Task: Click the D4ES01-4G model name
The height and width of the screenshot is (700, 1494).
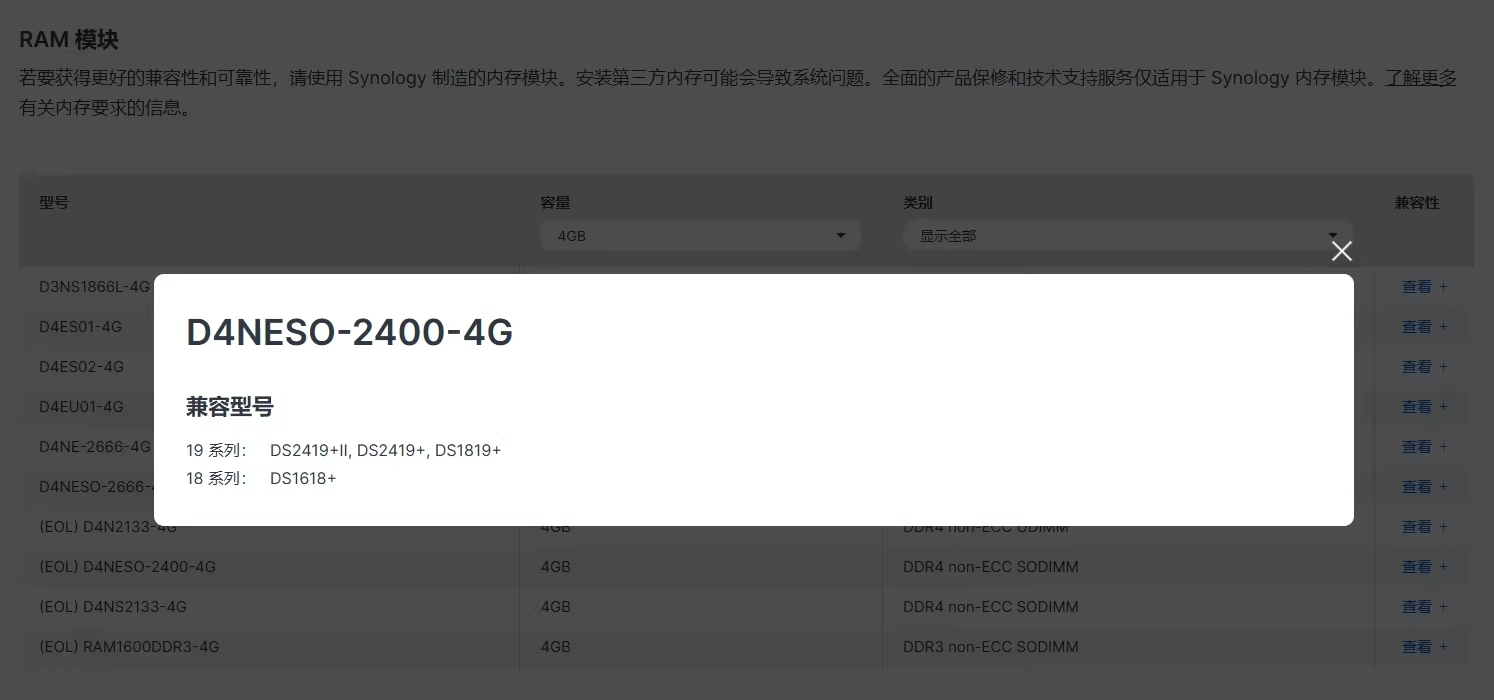Action: (x=80, y=327)
